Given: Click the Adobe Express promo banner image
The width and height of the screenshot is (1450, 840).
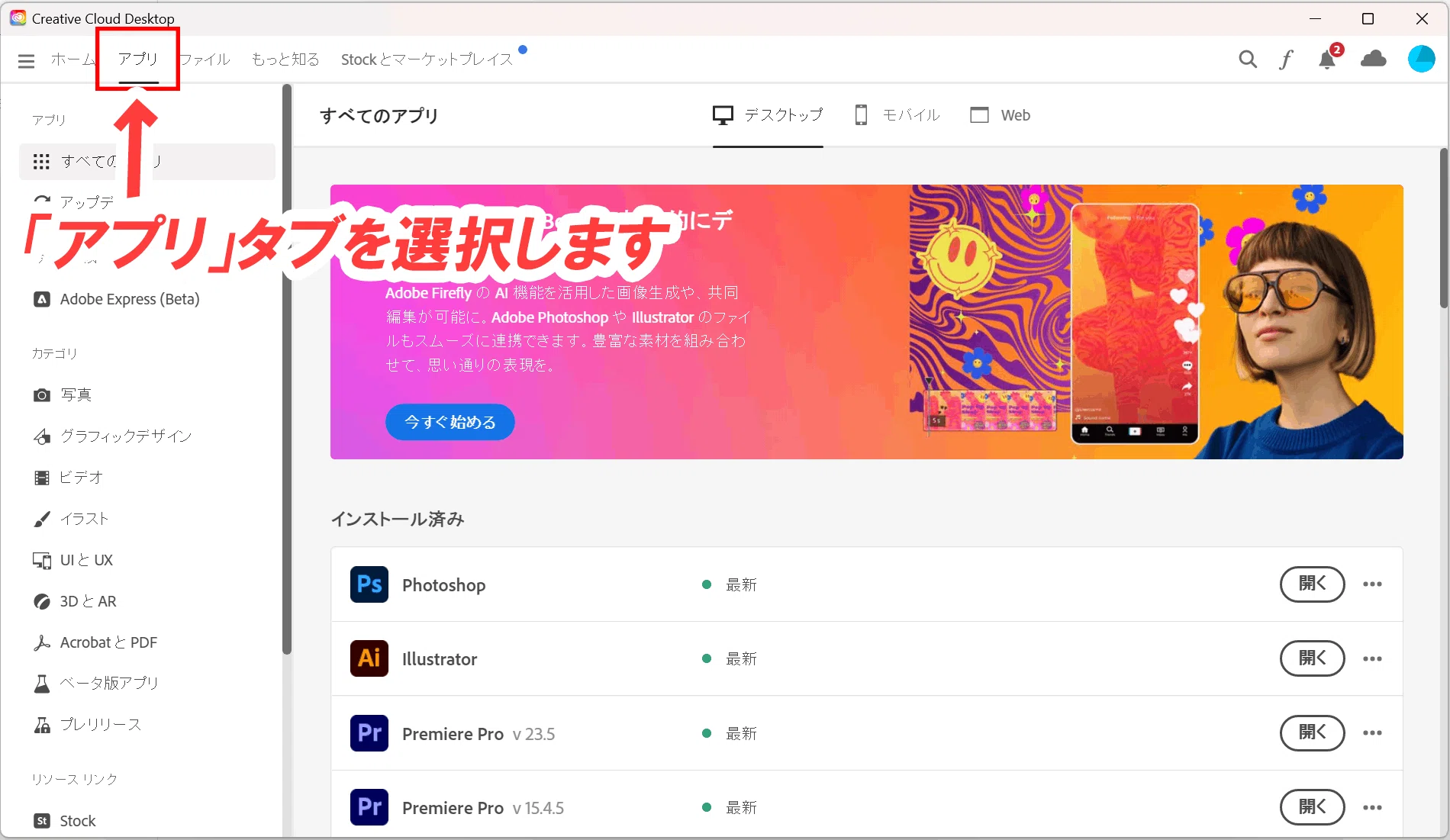Looking at the screenshot, I should 866,322.
